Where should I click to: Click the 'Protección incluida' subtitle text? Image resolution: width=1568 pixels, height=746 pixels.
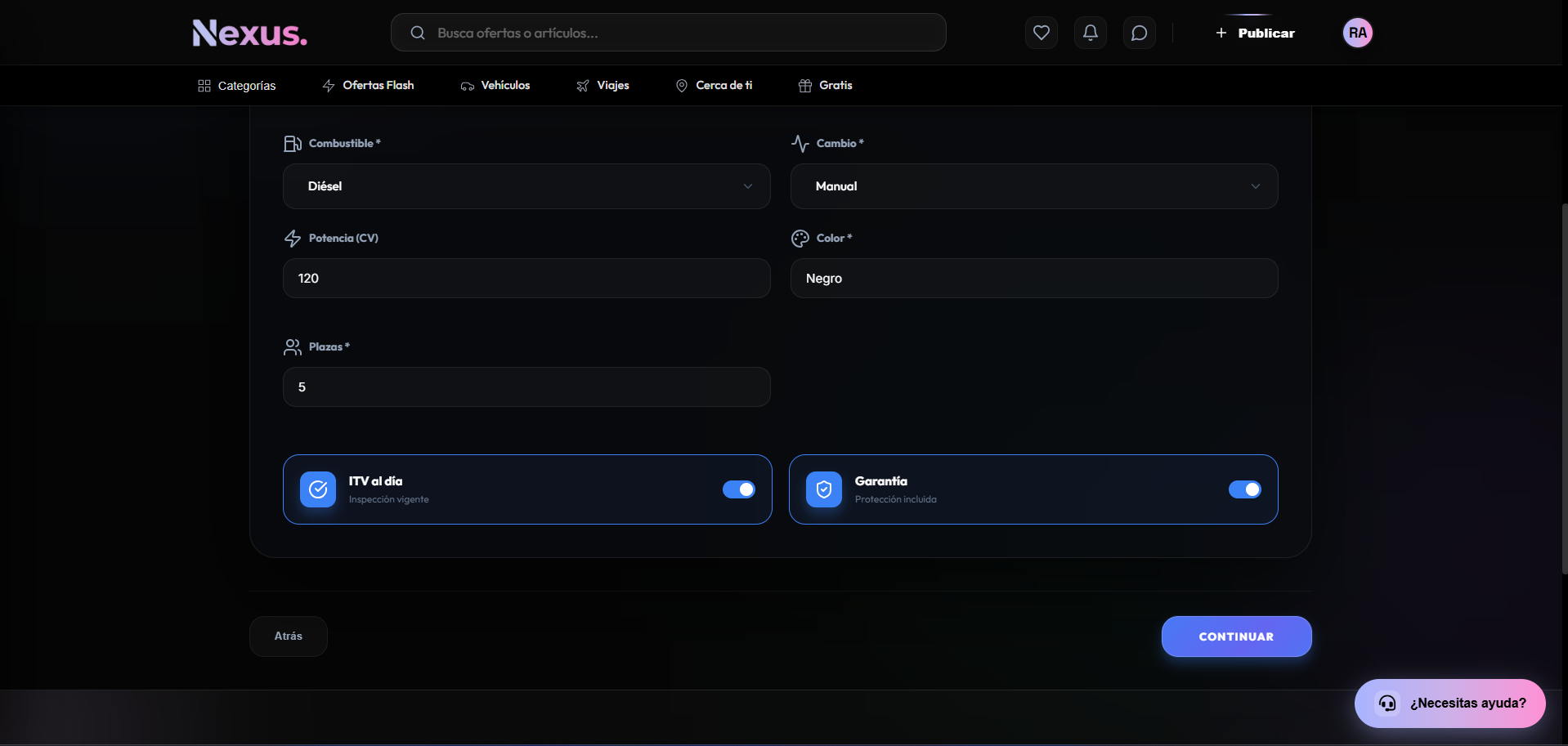(895, 499)
